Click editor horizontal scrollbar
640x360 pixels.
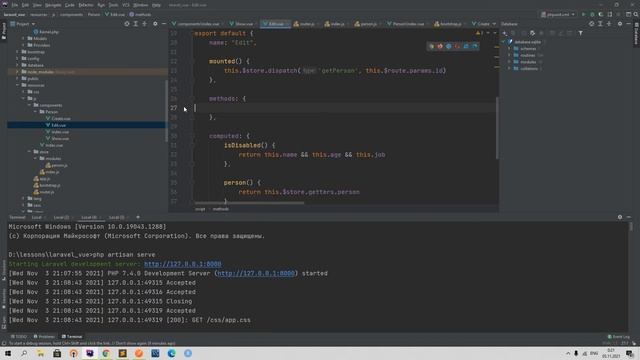tap(249, 202)
